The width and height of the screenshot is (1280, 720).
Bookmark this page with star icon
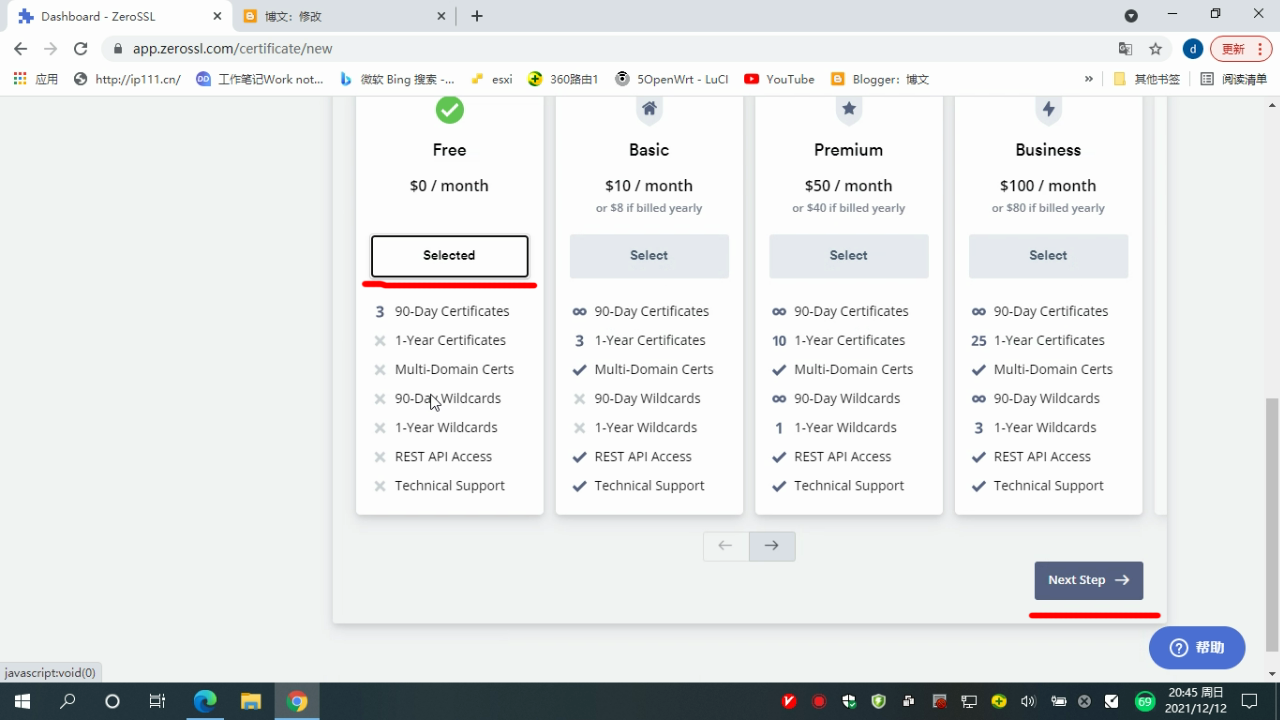[x=1156, y=48]
